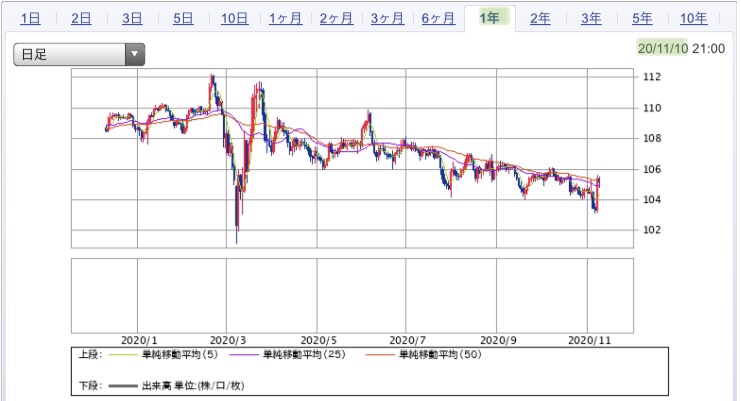Switch to the 2年 chart range

click(540, 18)
